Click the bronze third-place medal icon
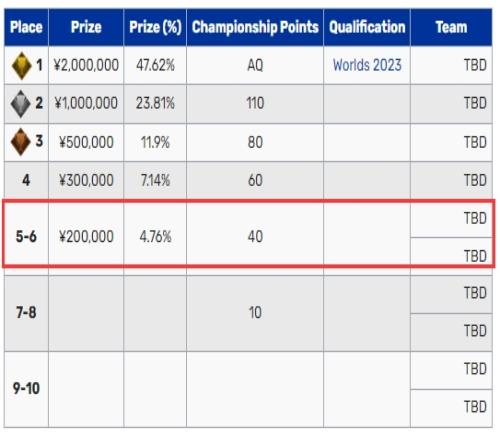 click(21, 142)
